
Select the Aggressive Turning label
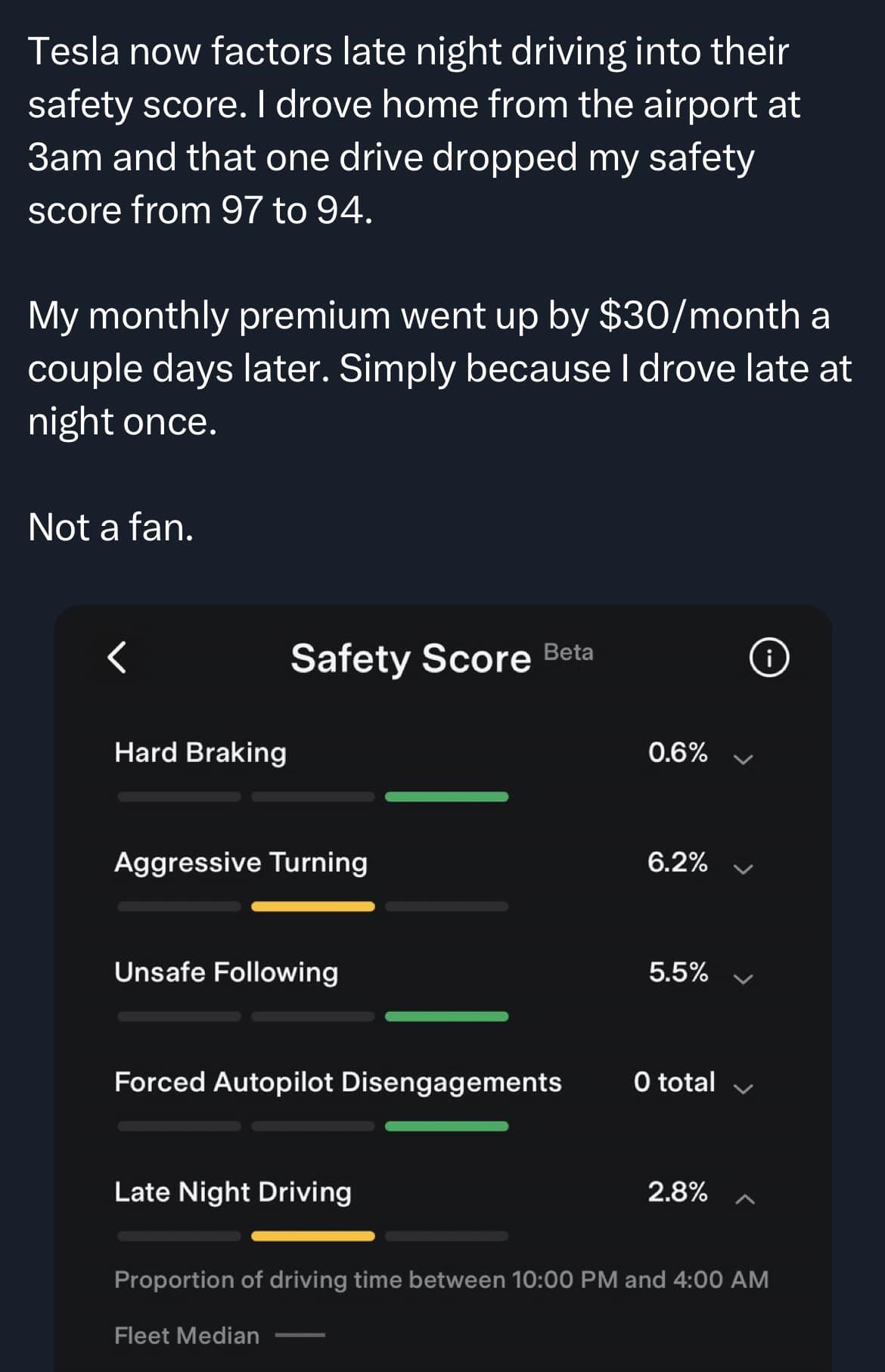pos(241,862)
